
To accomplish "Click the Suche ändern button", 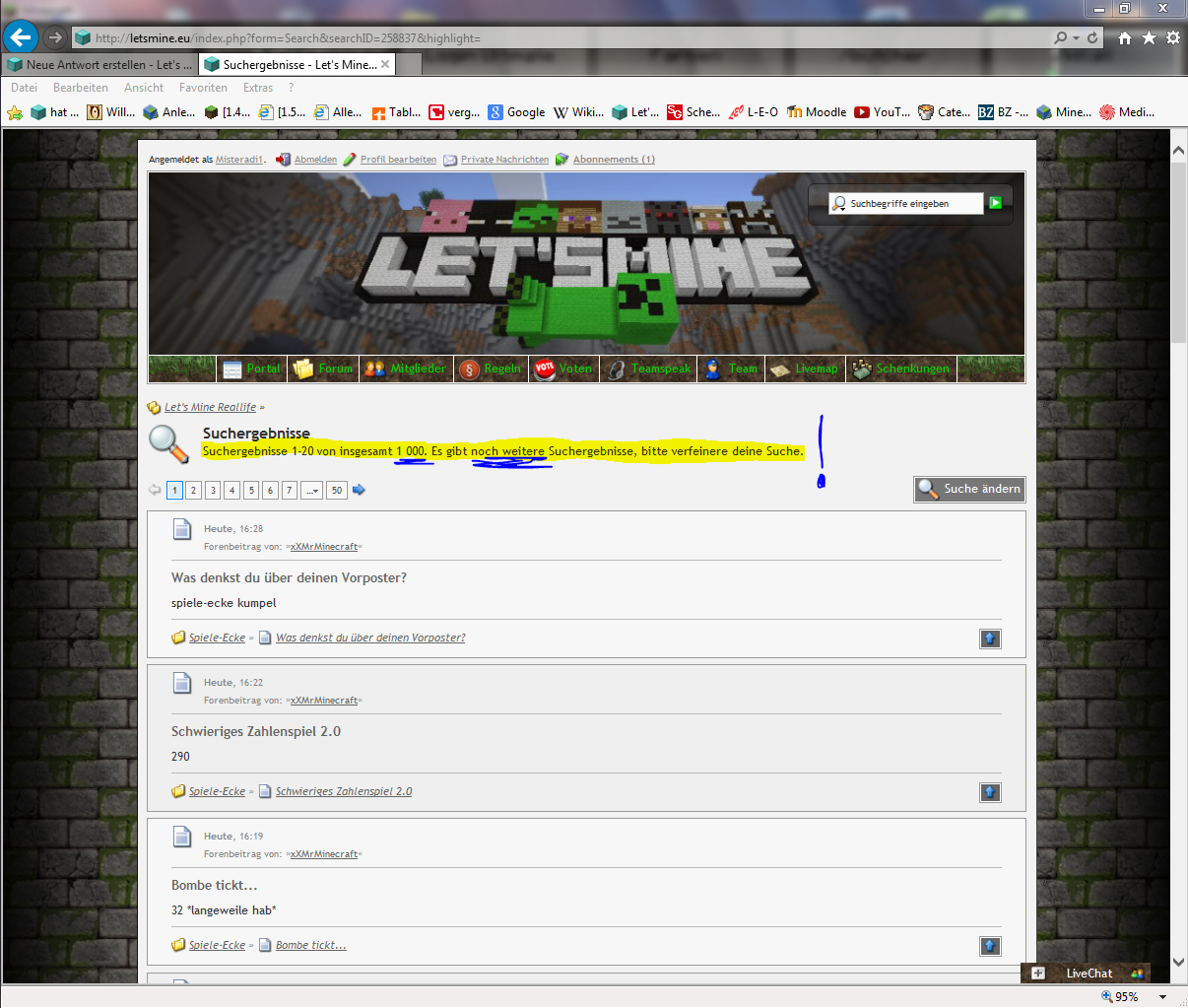I will click(x=969, y=489).
